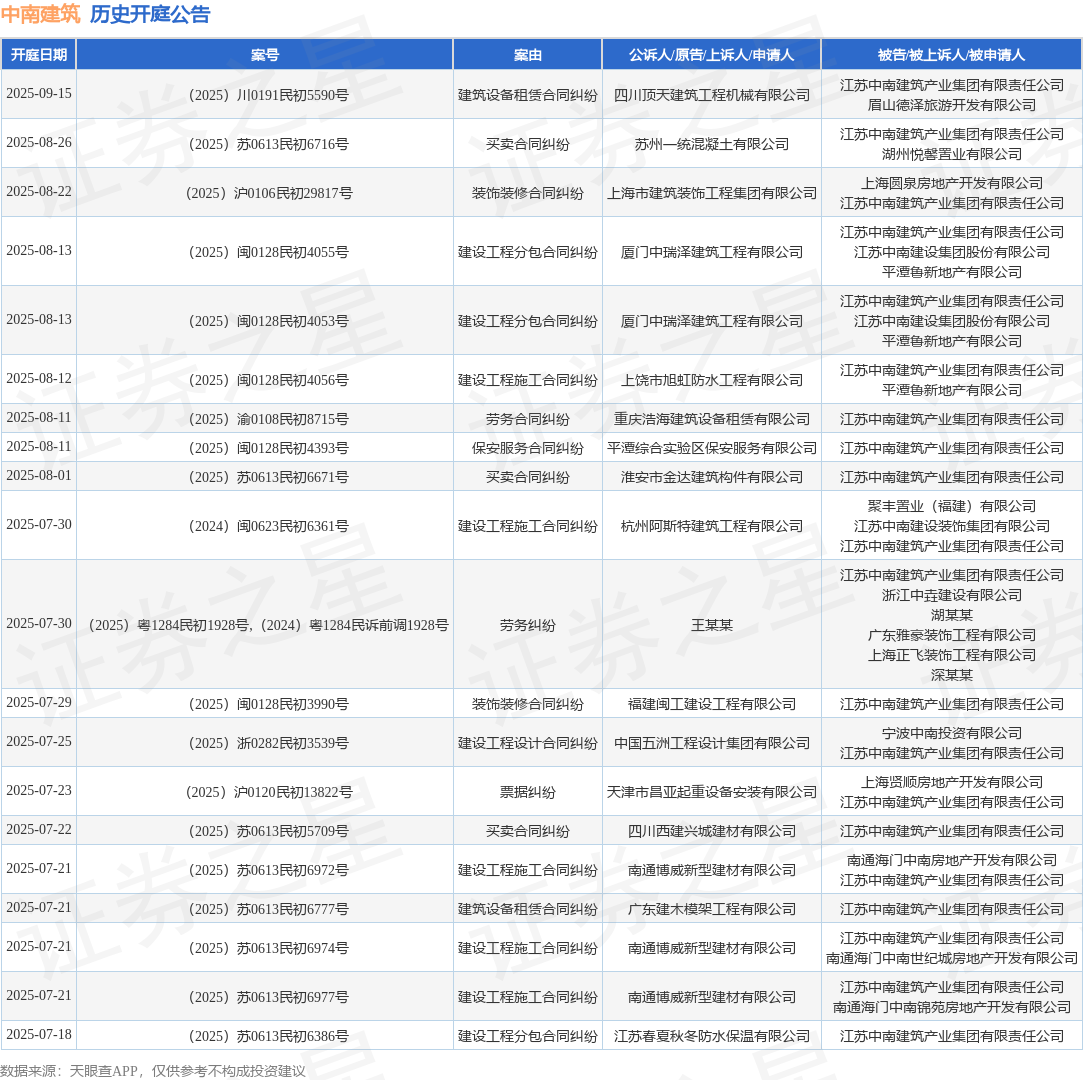Click plaintiff 重庆浩海建筑设备租赁有限公司
This screenshot has width=1083, height=1080.
[x=711, y=419]
